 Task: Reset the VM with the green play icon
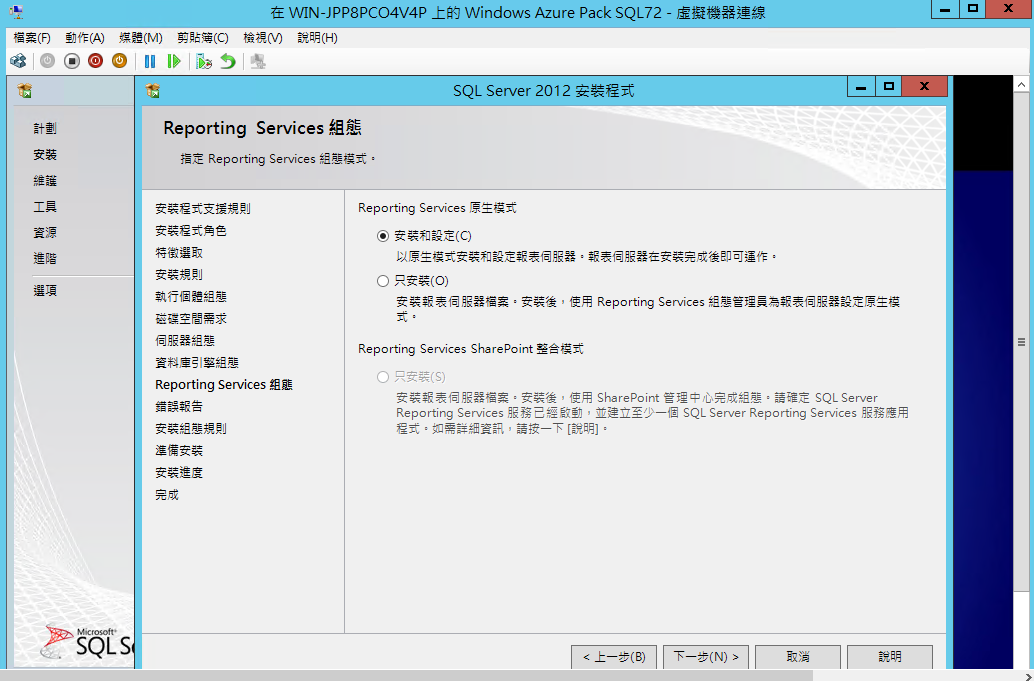pyautogui.click(x=174, y=61)
